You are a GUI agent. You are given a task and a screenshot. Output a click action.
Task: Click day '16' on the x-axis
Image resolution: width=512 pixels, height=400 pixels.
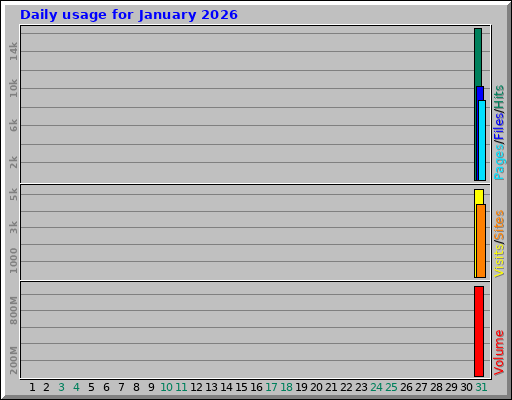(x=256, y=387)
